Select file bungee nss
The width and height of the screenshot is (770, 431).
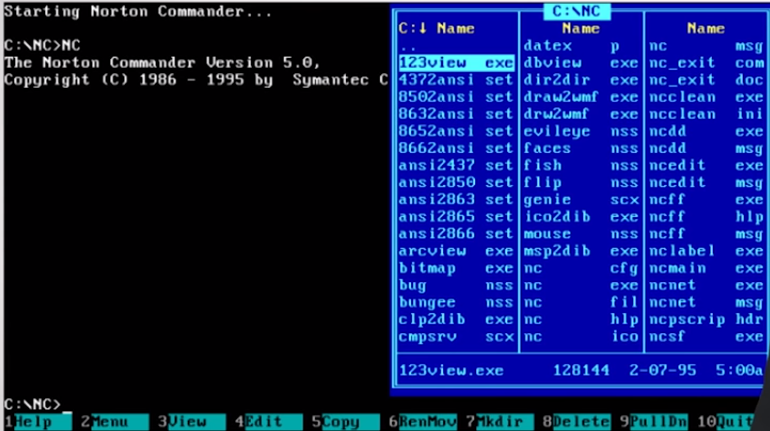click(x=456, y=302)
